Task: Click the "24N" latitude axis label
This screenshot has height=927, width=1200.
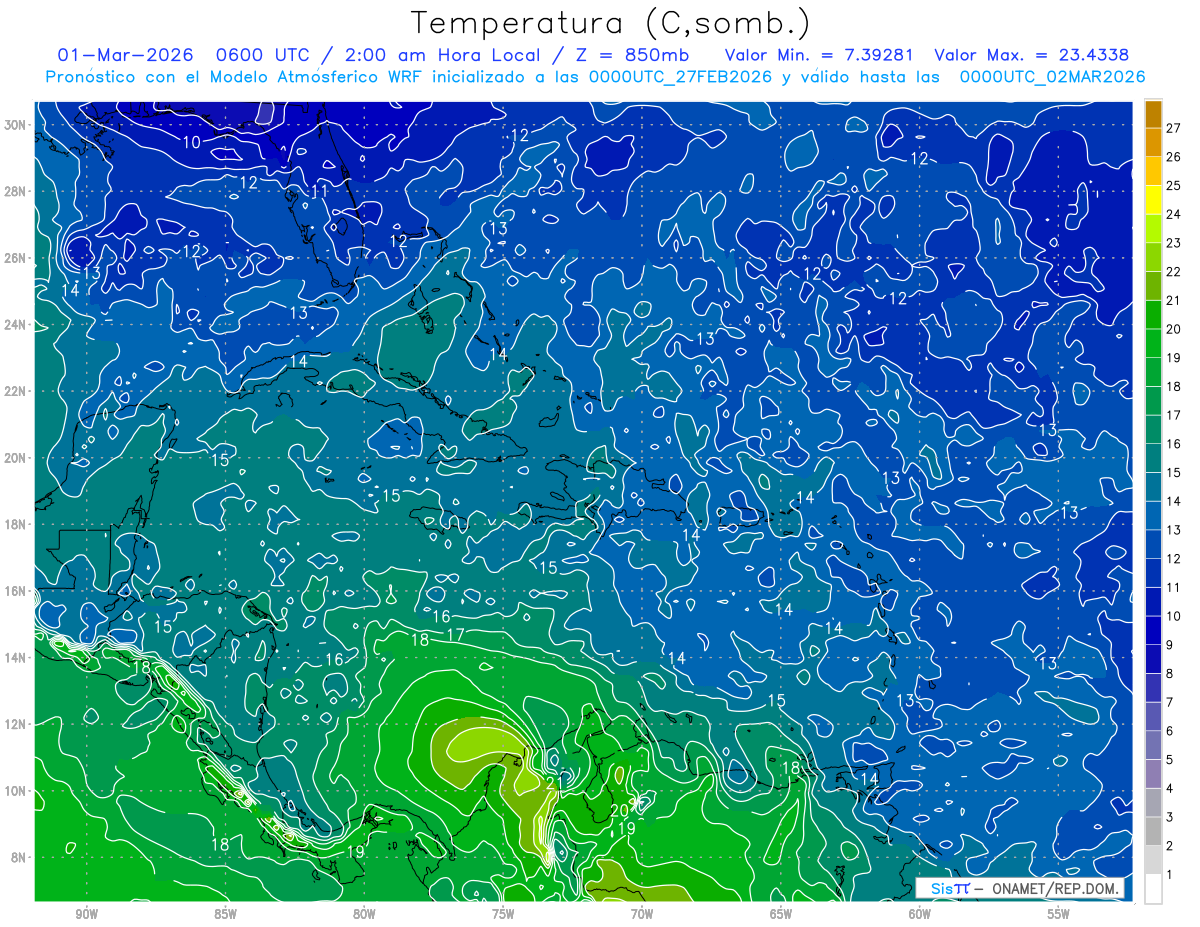Action: pos(15,325)
